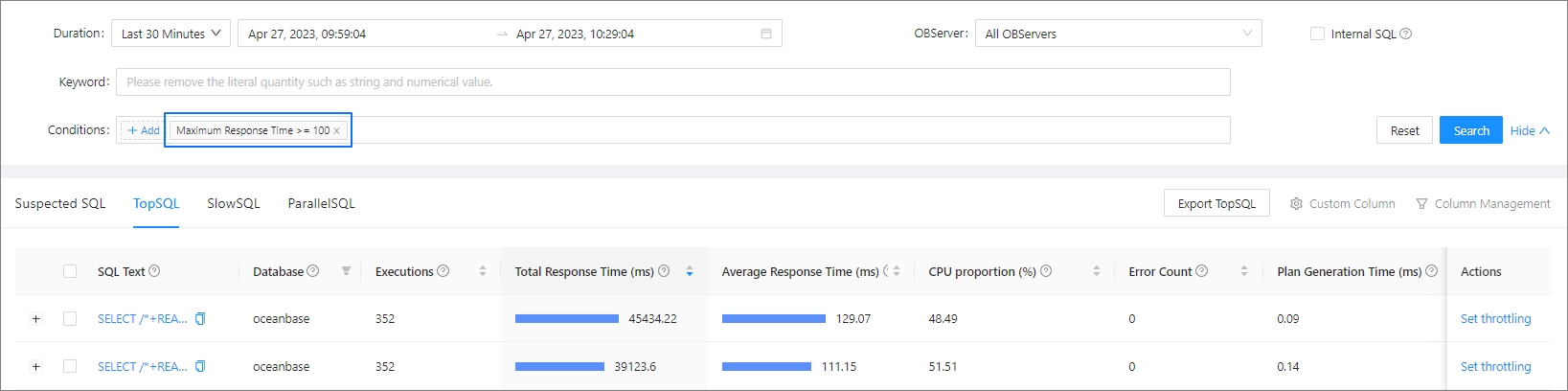Viewport: 1568px width, 391px height.
Task: Open the Database column filter icon
Action: coord(346,272)
